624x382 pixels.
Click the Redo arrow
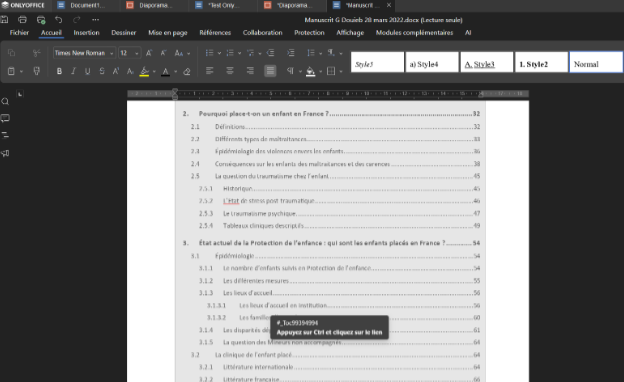(76, 19)
